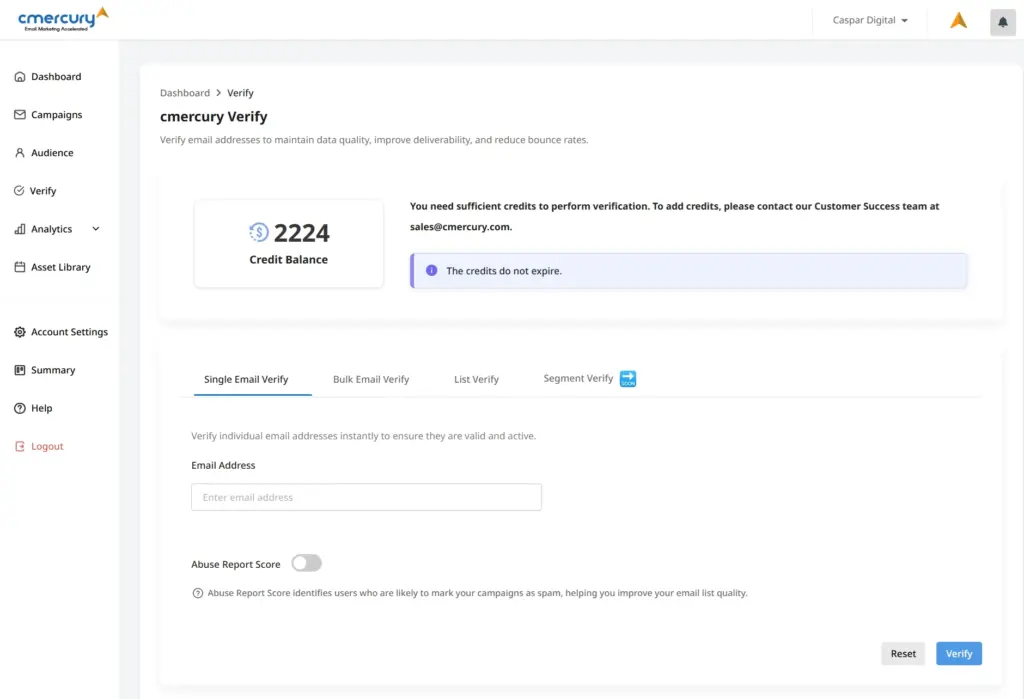Click Logout in the sidebar
This screenshot has height=699, width=1024.
tap(47, 446)
